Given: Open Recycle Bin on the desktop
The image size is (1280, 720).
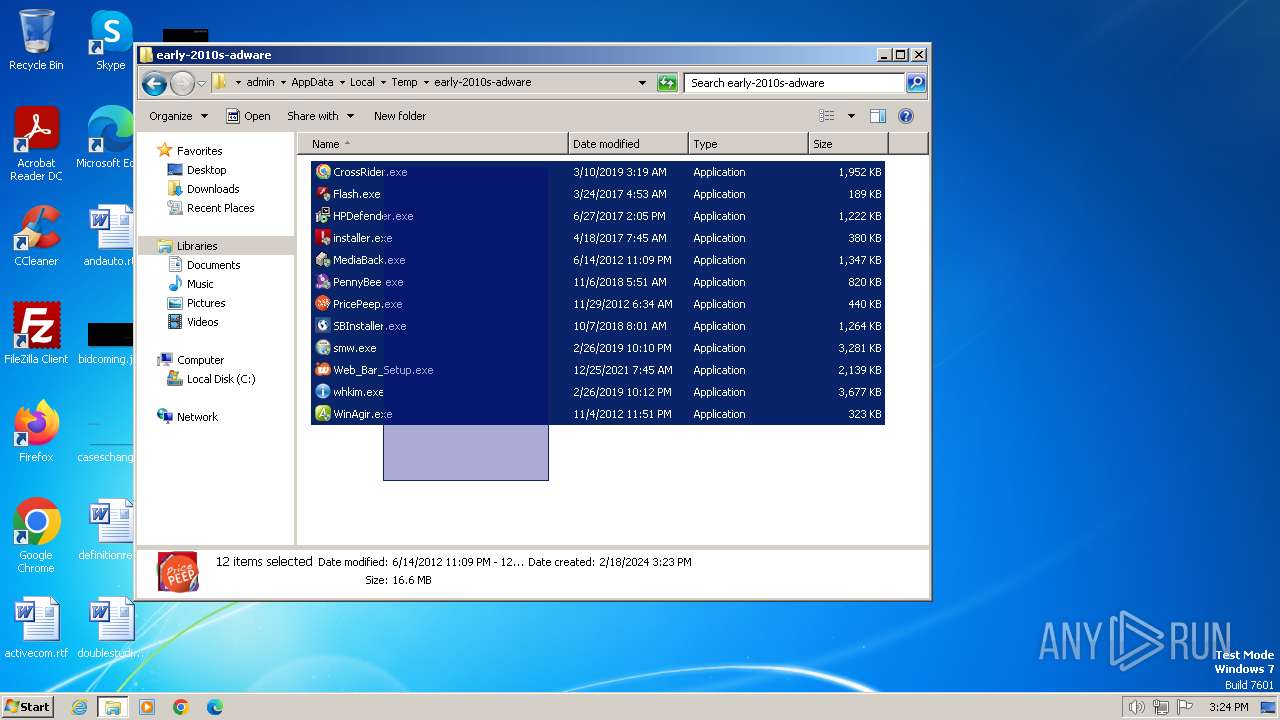Looking at the screenshot, I should (36, 40).
